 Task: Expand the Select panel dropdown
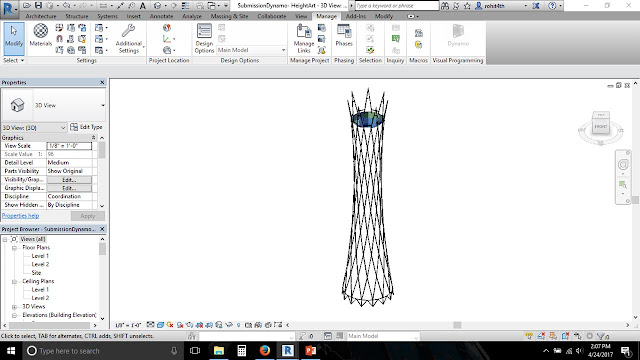point(13,60)
